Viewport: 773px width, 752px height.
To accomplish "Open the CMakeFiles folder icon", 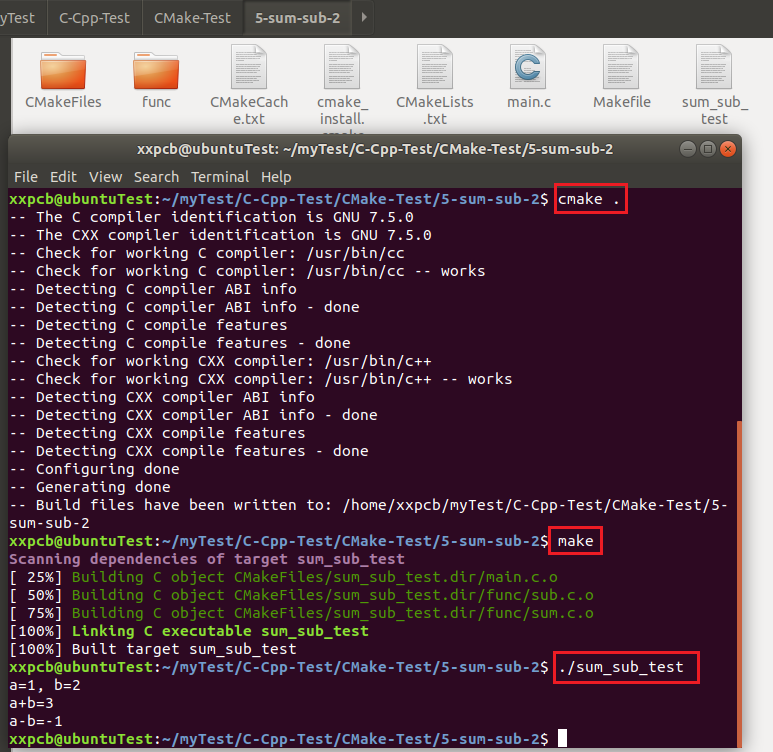I will coord(63,71).
